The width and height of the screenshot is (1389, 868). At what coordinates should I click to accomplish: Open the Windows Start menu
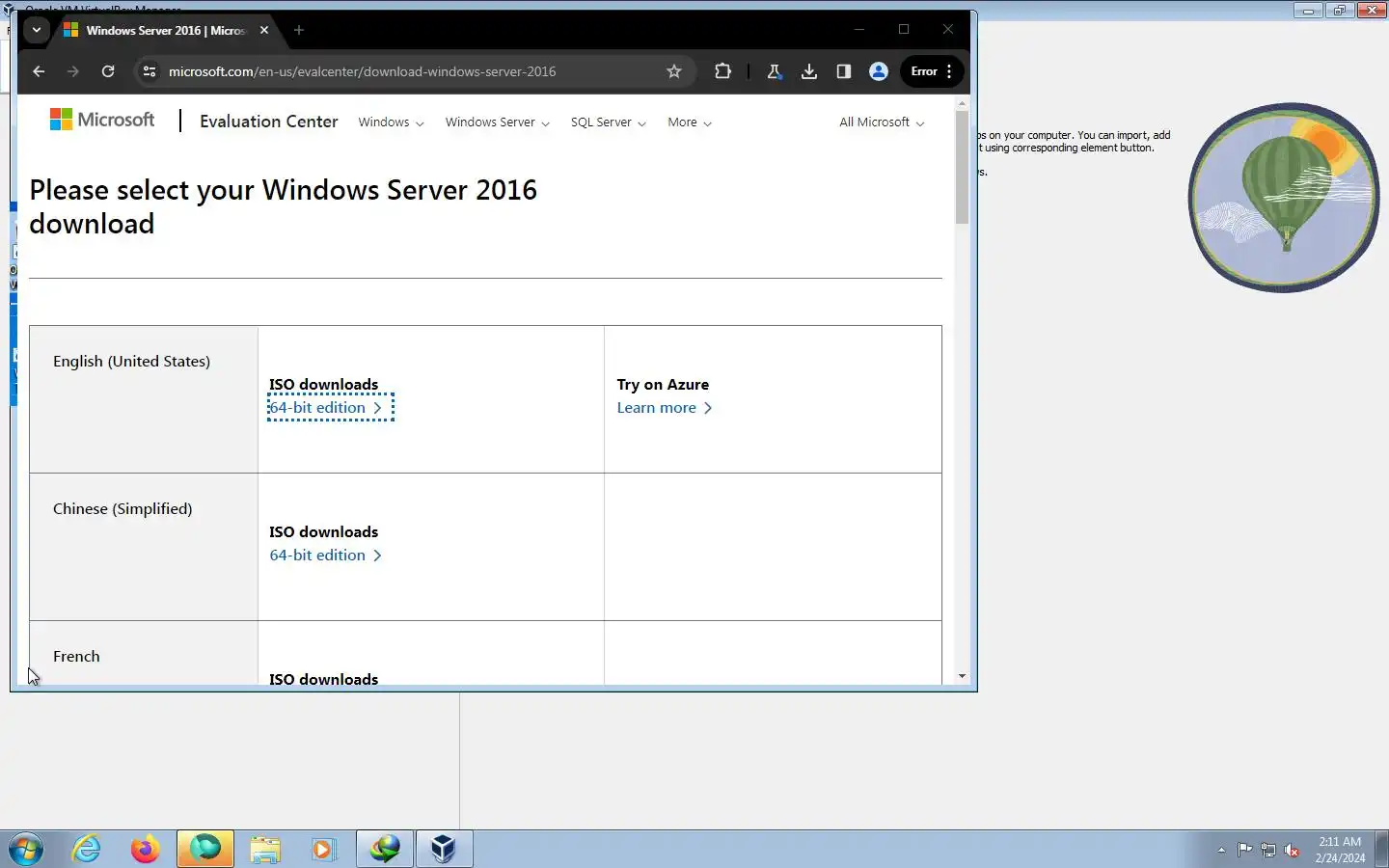pyautogui.click(x=26, y=850)
